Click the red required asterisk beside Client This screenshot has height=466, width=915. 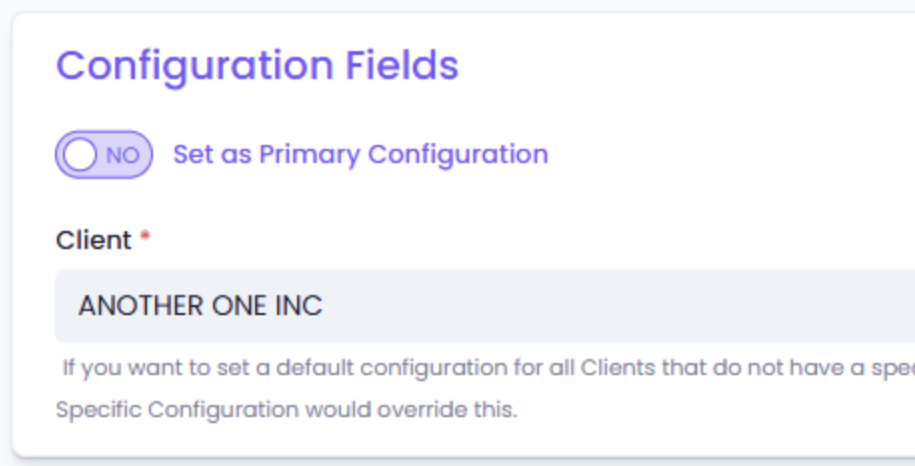145,238
